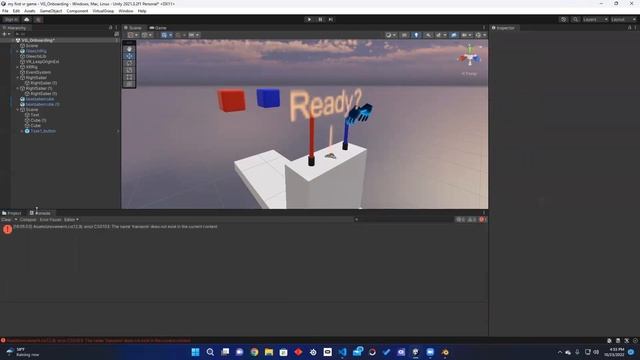Open the Layers dropdown
The height and width of the screenshot is (360, 640).
pyautogui.click(x=595, y=19)
